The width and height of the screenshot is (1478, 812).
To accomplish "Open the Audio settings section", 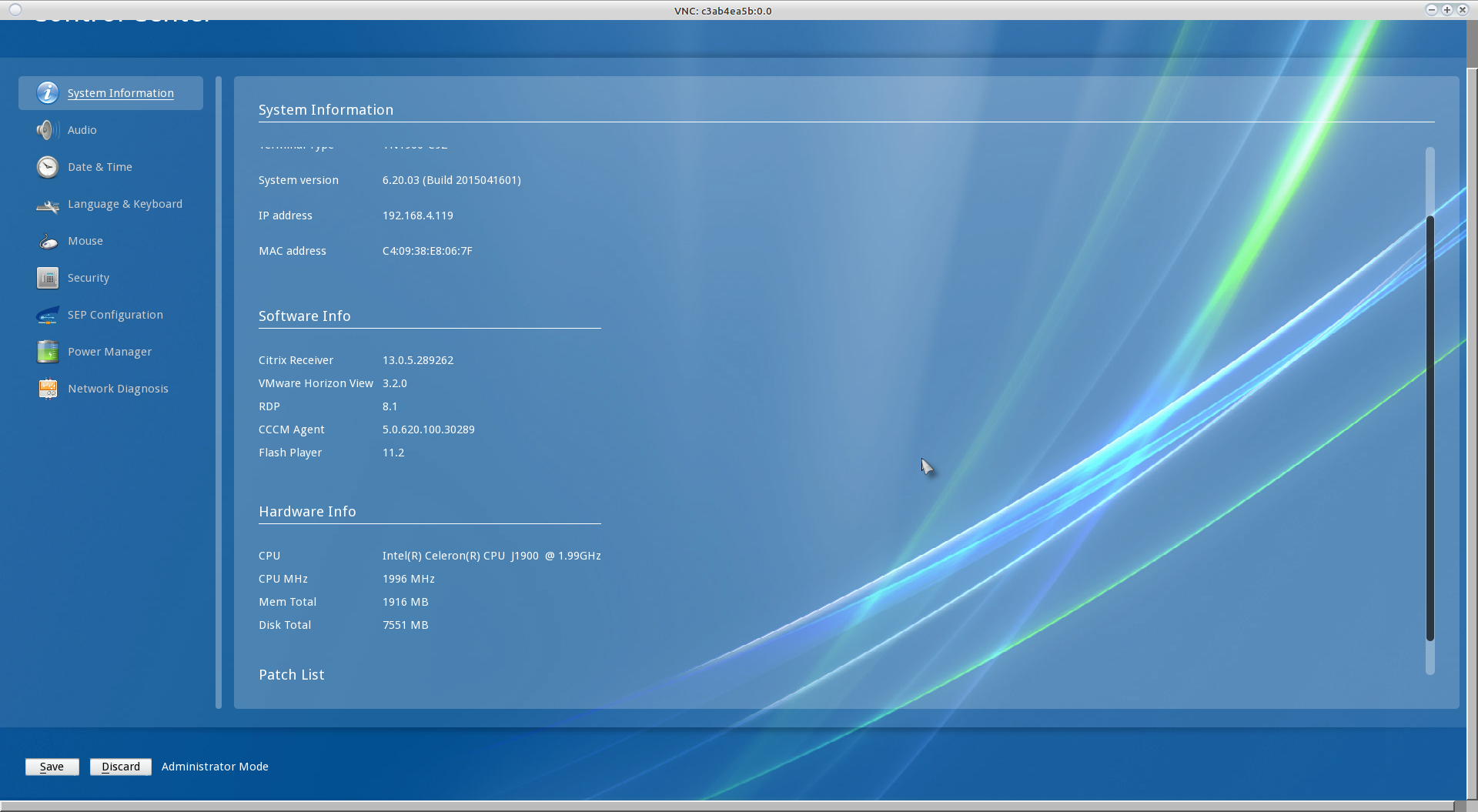I will point(82,130).
